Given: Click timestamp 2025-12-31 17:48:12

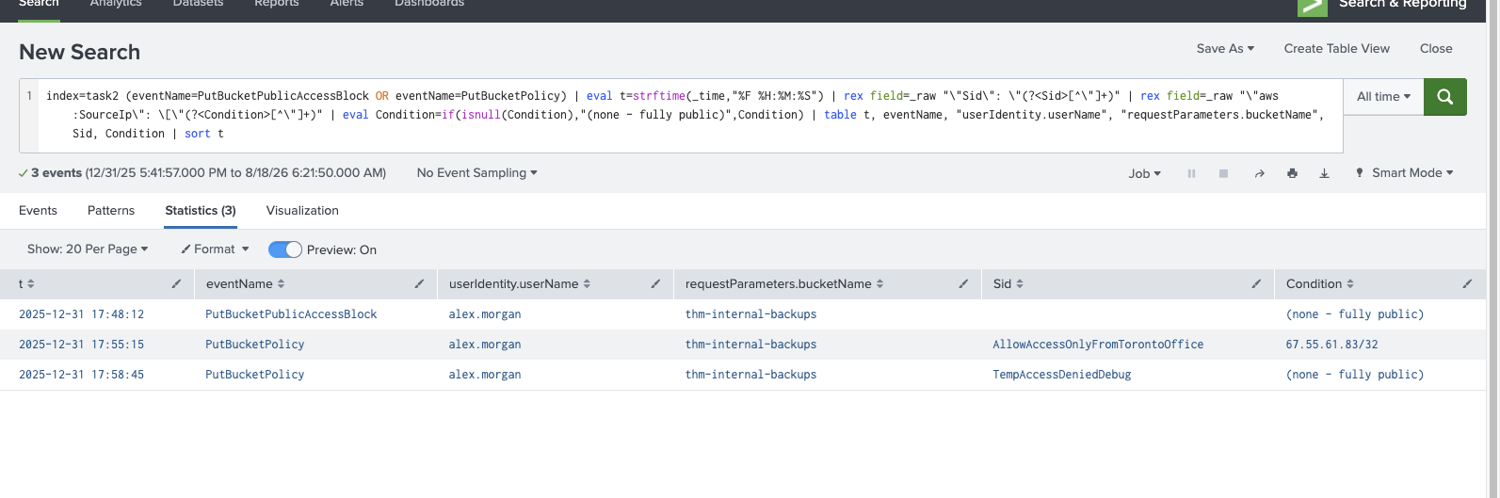Looking at the screenshot, I should pos(82,314).
